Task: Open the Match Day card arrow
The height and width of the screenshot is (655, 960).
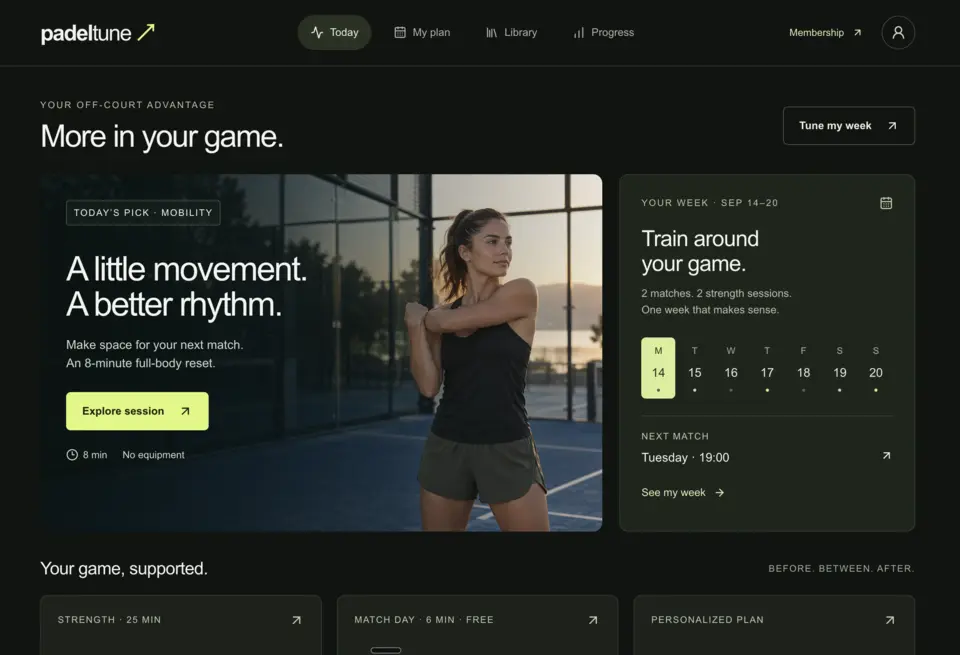Action: 593,620
